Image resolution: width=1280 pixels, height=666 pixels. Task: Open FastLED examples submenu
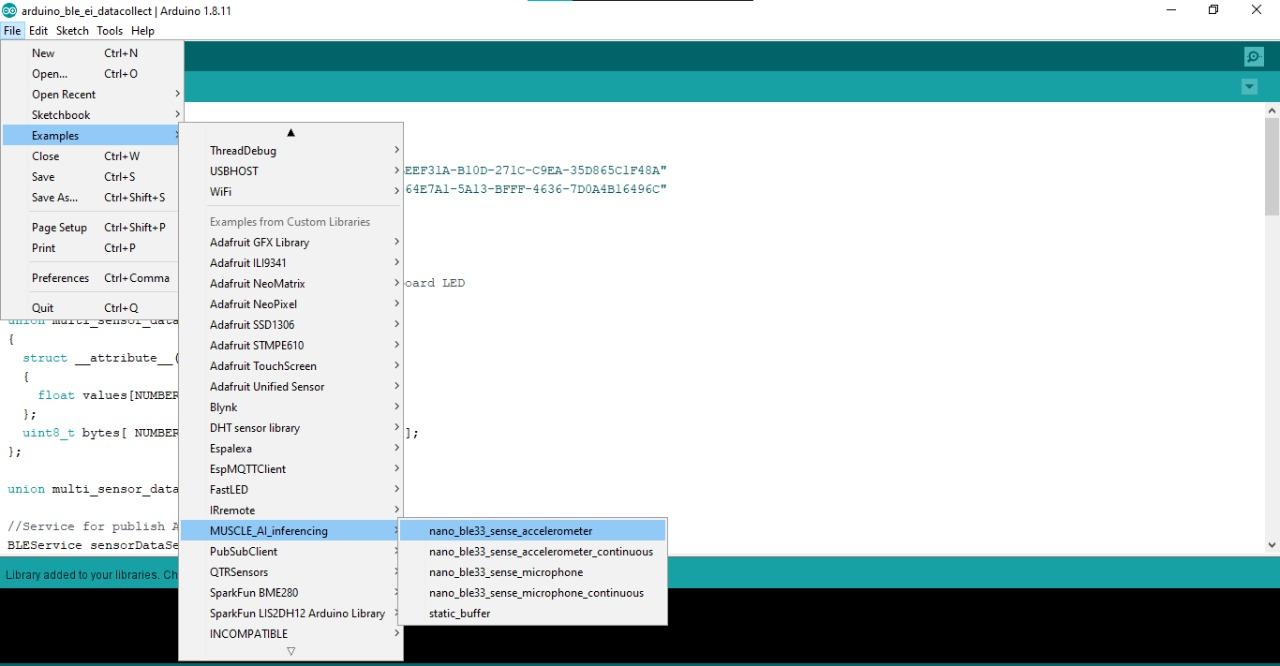[x=291, y=490]
